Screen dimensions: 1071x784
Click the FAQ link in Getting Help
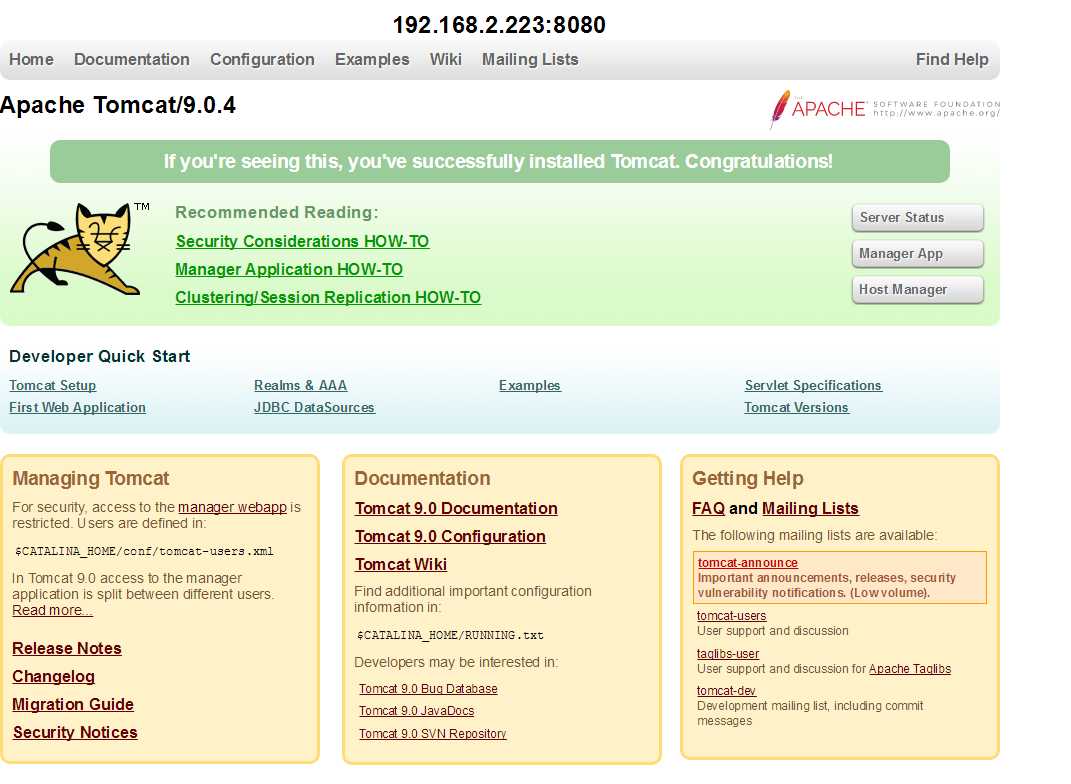[708, 508]
